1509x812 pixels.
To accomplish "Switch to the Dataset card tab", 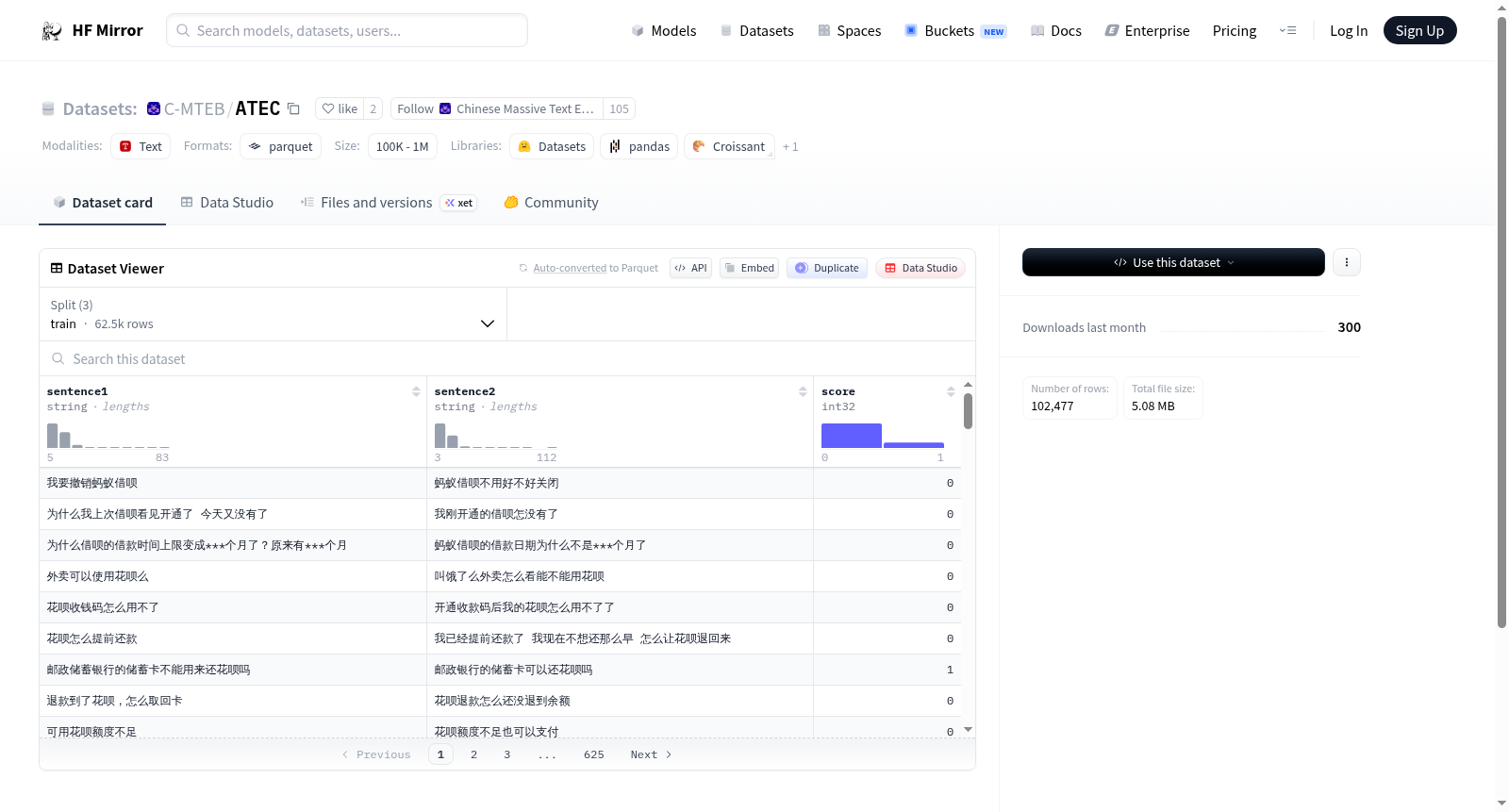I will click(x=103, y=203).
